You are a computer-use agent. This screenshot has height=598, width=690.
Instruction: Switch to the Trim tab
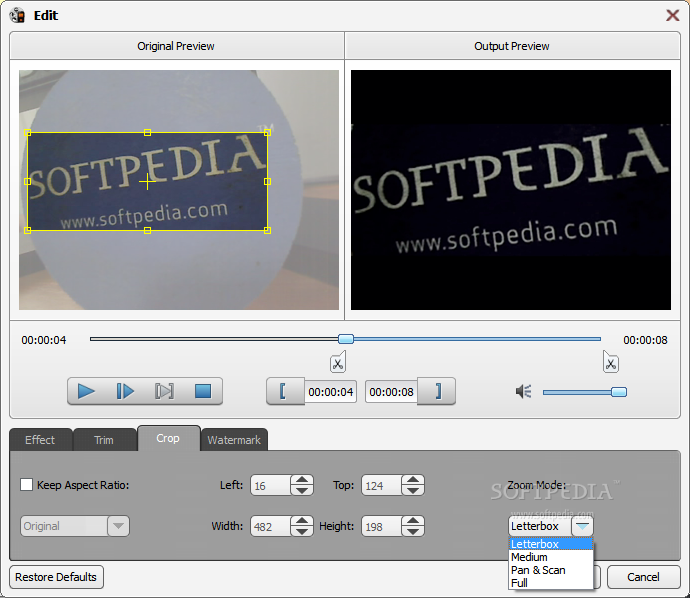(104, 440)
